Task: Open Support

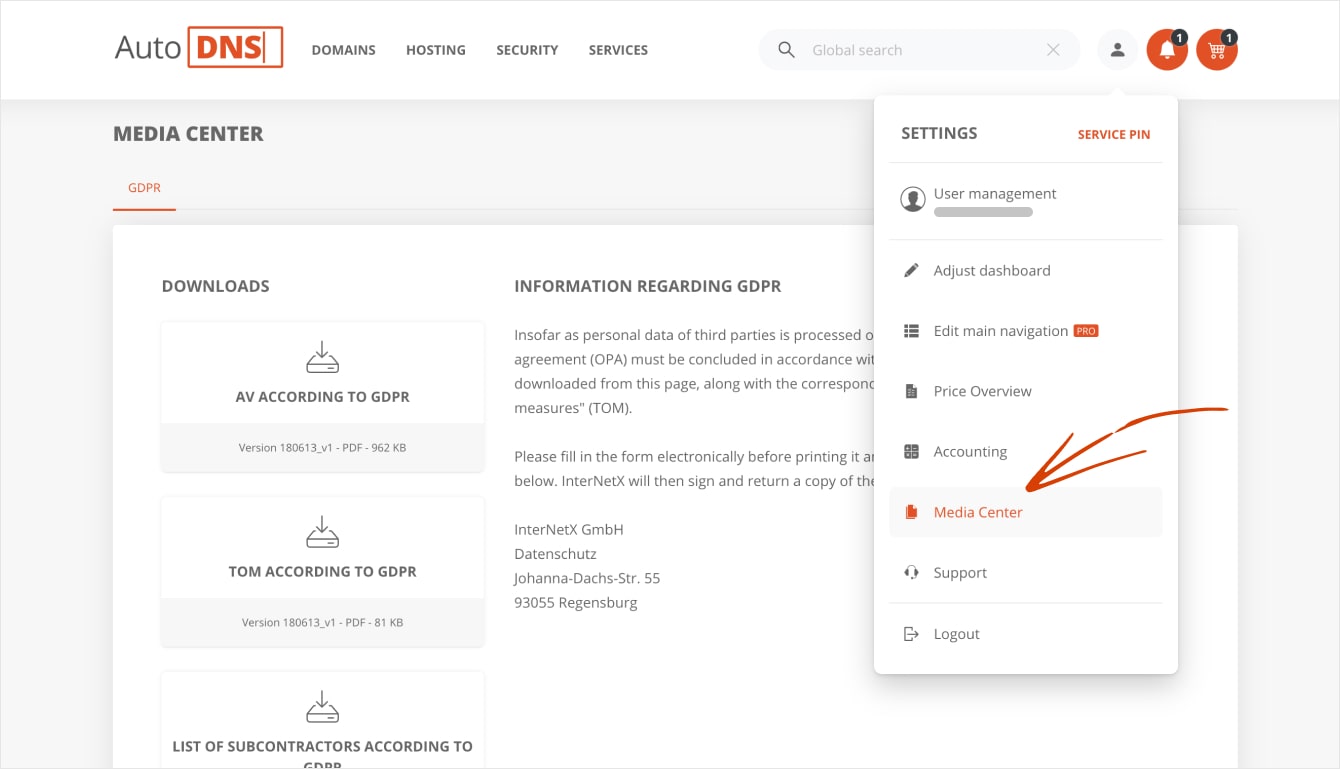Action: [1026, 573]
